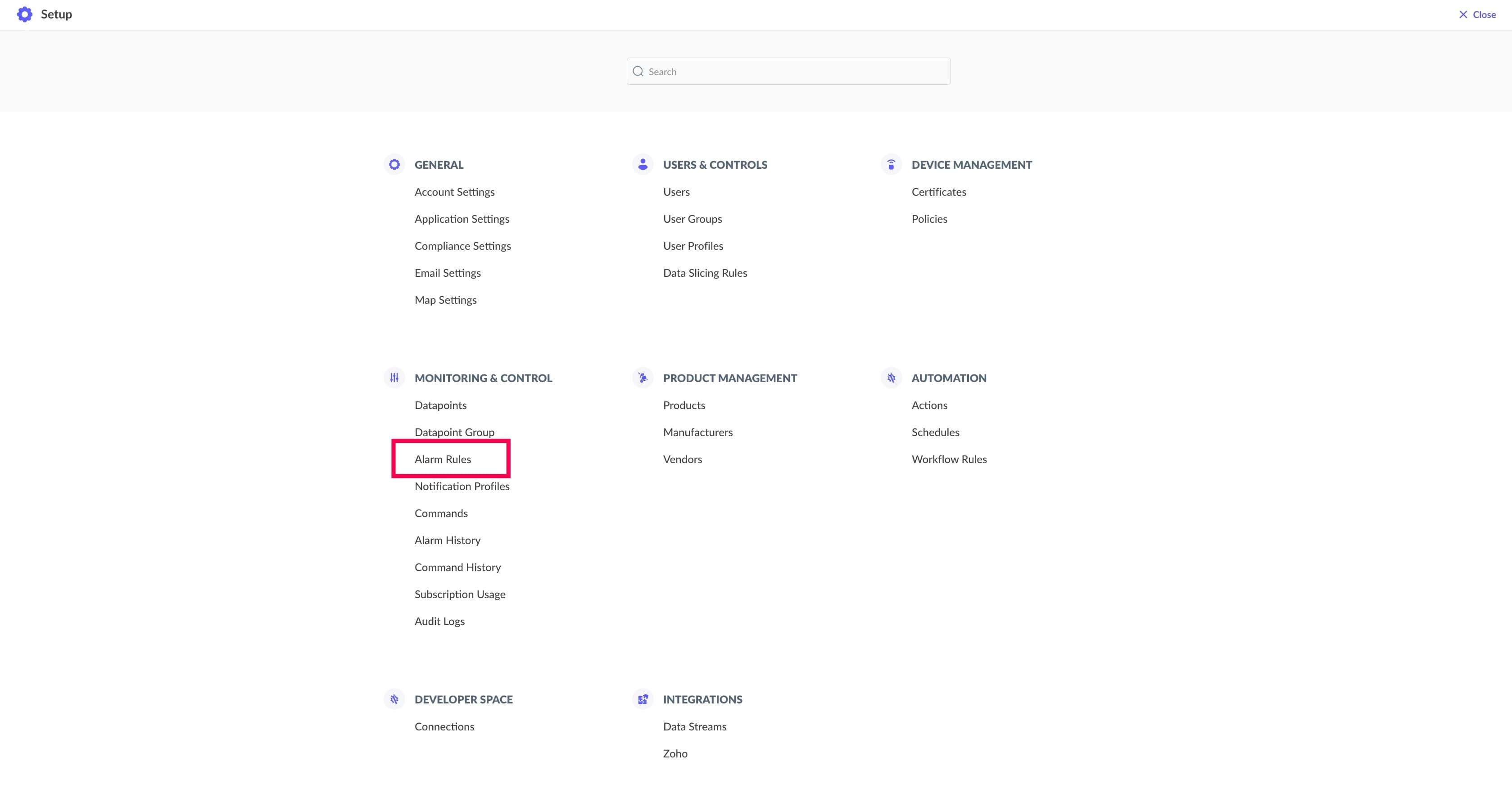The height and width of the screenshot is (802, 1512).
Task: Navigate to Certificates
Action: coord(938,192)
